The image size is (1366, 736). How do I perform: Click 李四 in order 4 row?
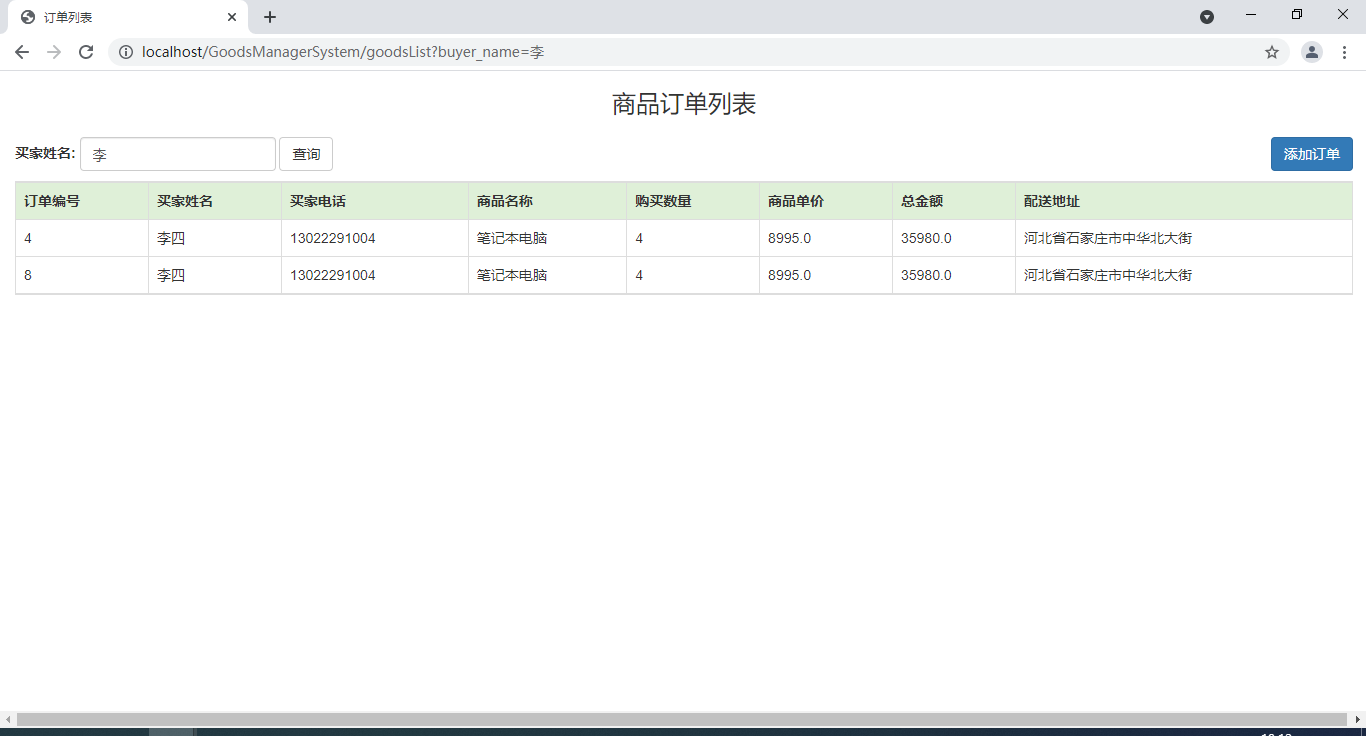pyautogui.click(x=171, y=238)
